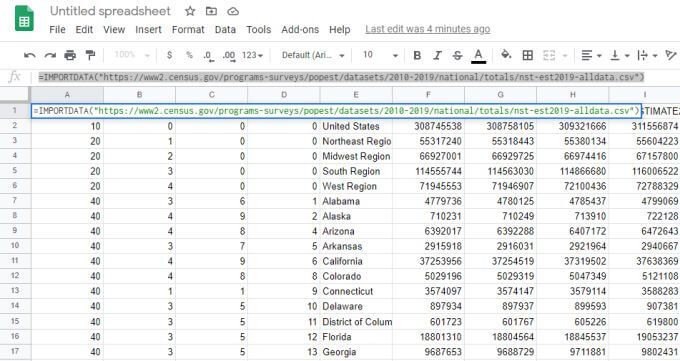Screen dimensions: 680x361
Task: Select the cell with value 114555744
Action: point(428,171)
